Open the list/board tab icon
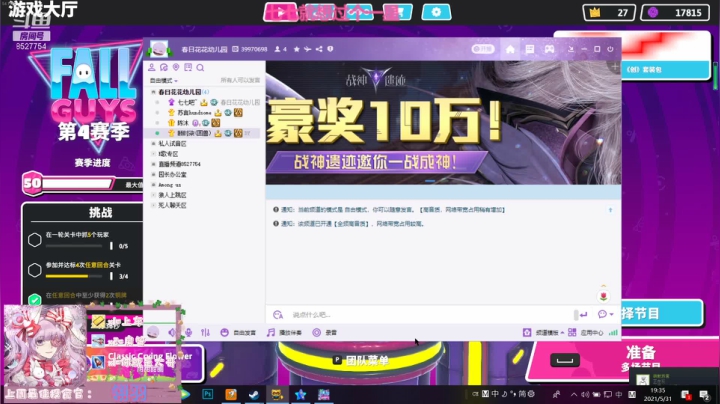Screen dimensions: 720x404 [x=530, y=49]
